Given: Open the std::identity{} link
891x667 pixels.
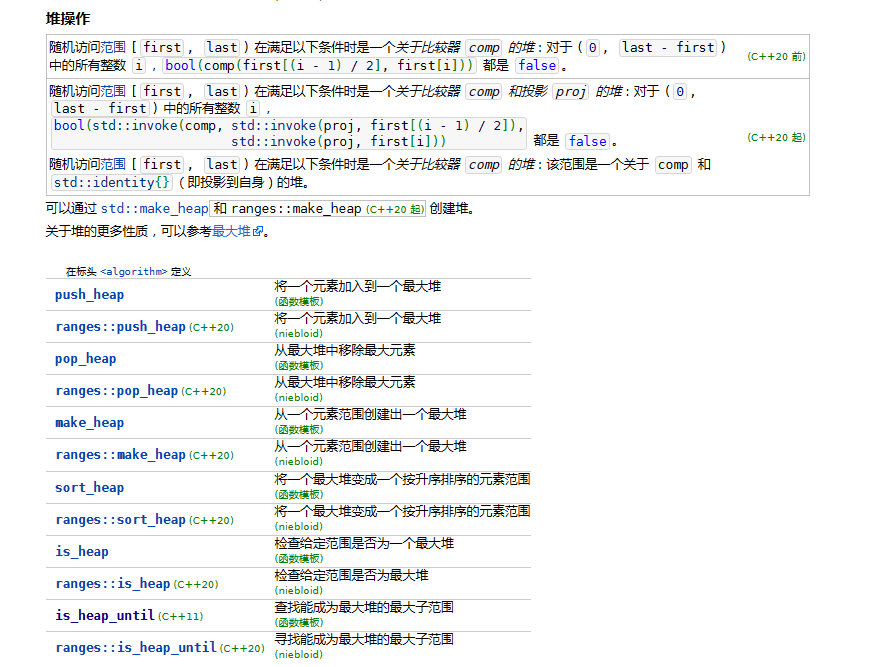Looking at the screenshot, I should [x=111, y=182].
